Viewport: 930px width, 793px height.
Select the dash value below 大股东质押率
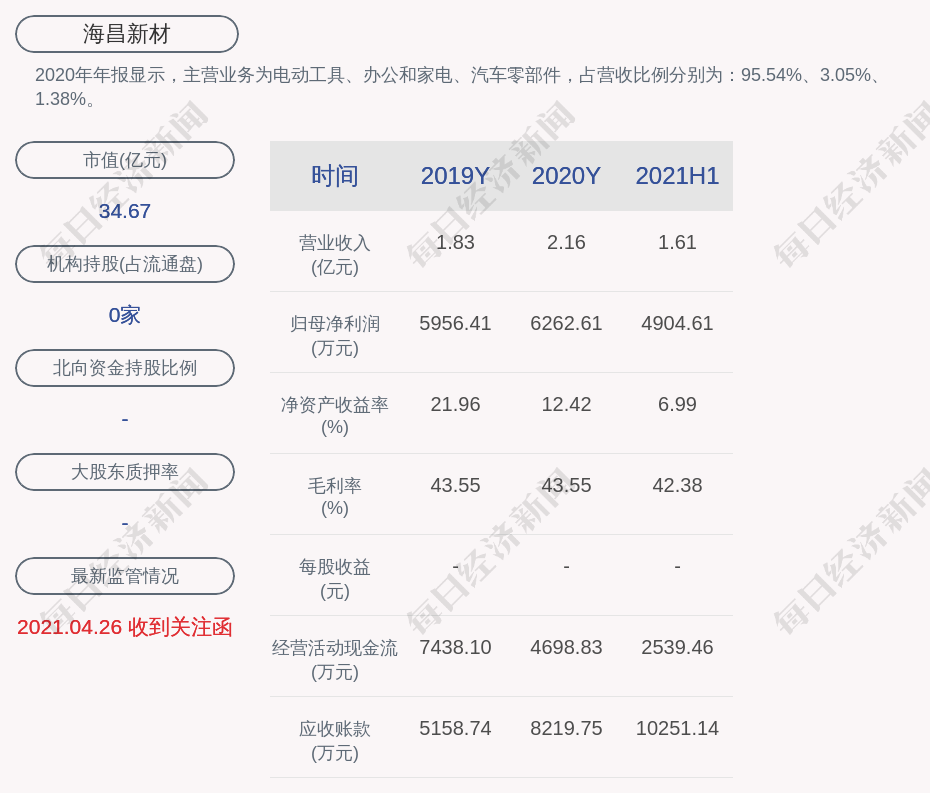125,524
